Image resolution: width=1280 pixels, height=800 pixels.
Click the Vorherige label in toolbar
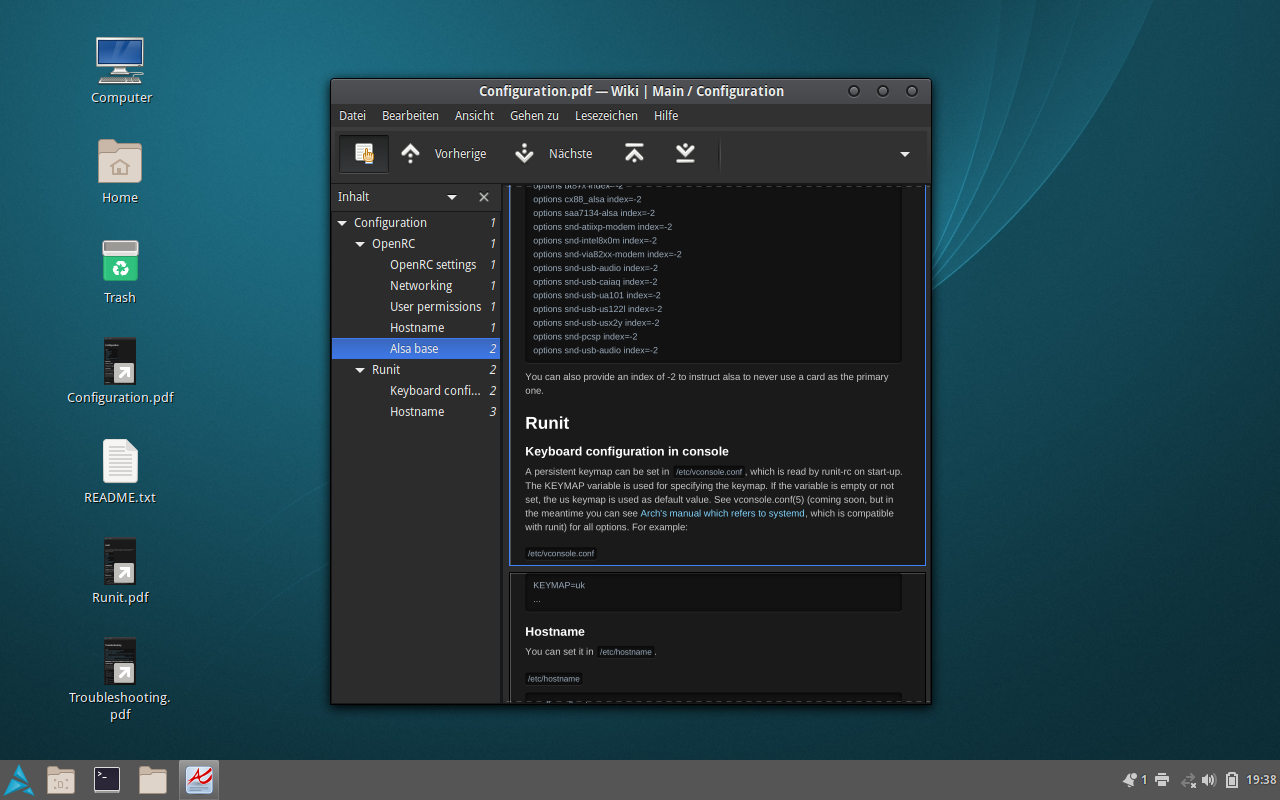460,154
